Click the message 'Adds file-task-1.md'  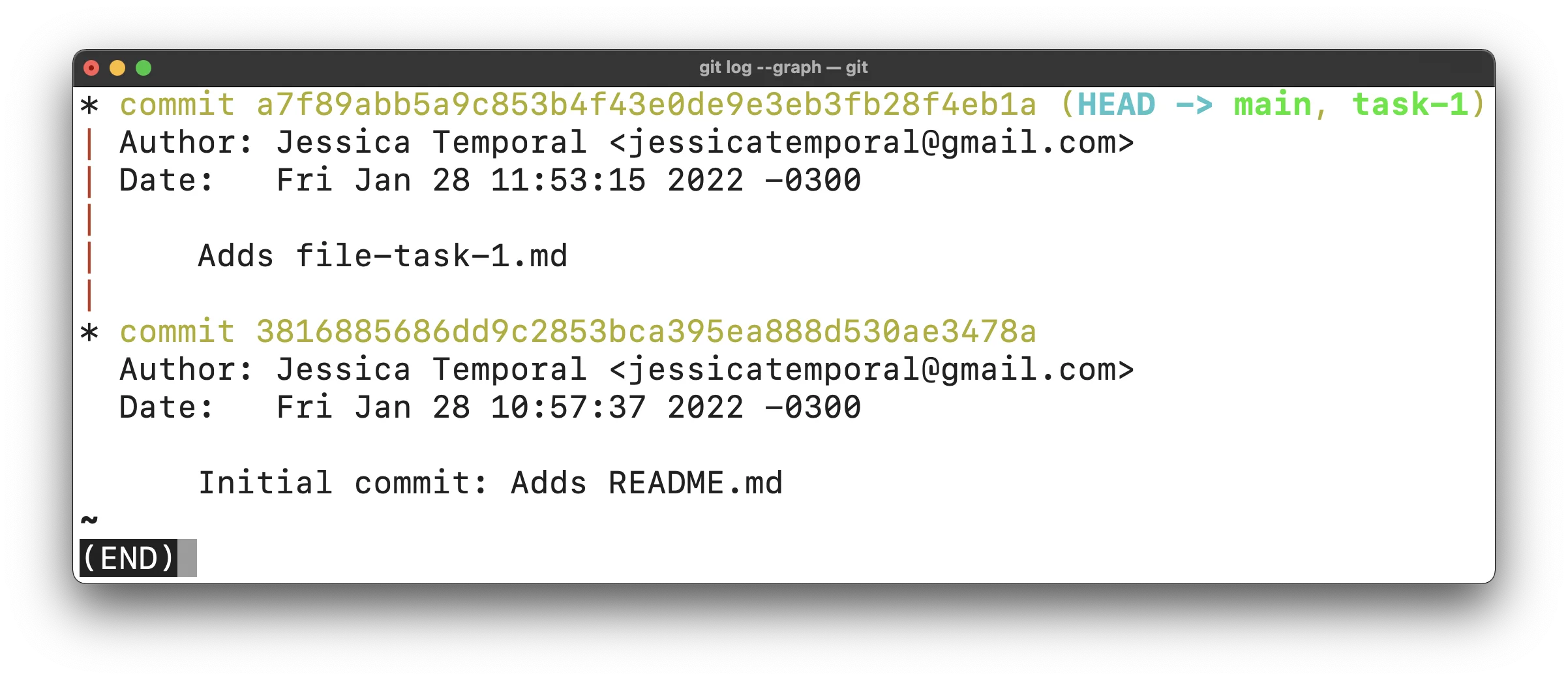coord(383,256)
